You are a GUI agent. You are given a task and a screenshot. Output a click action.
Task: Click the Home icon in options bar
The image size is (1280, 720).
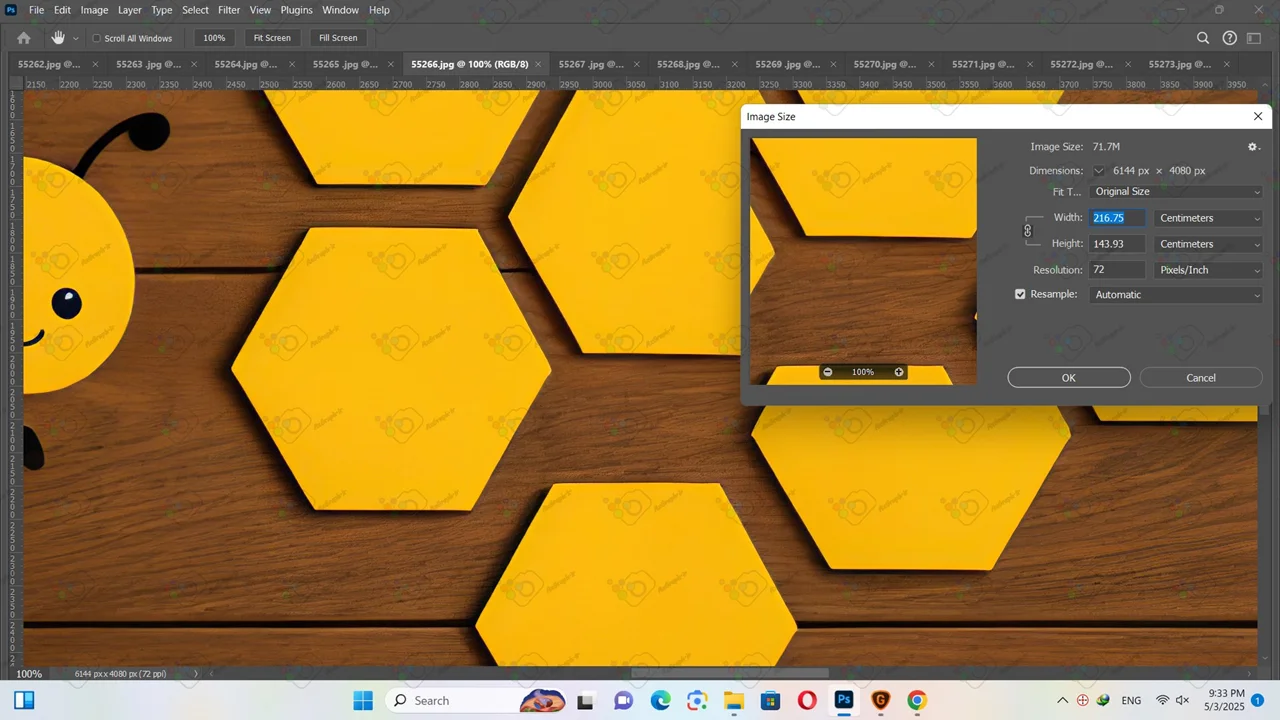(x=24, y=38)
